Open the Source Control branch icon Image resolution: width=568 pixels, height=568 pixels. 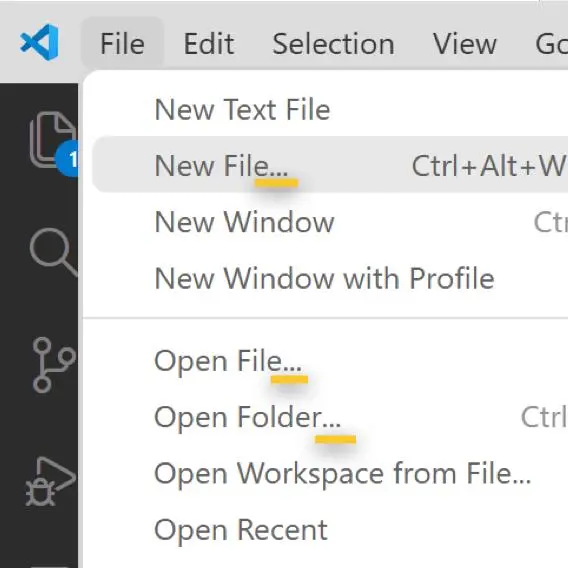(x=54, y=365)
